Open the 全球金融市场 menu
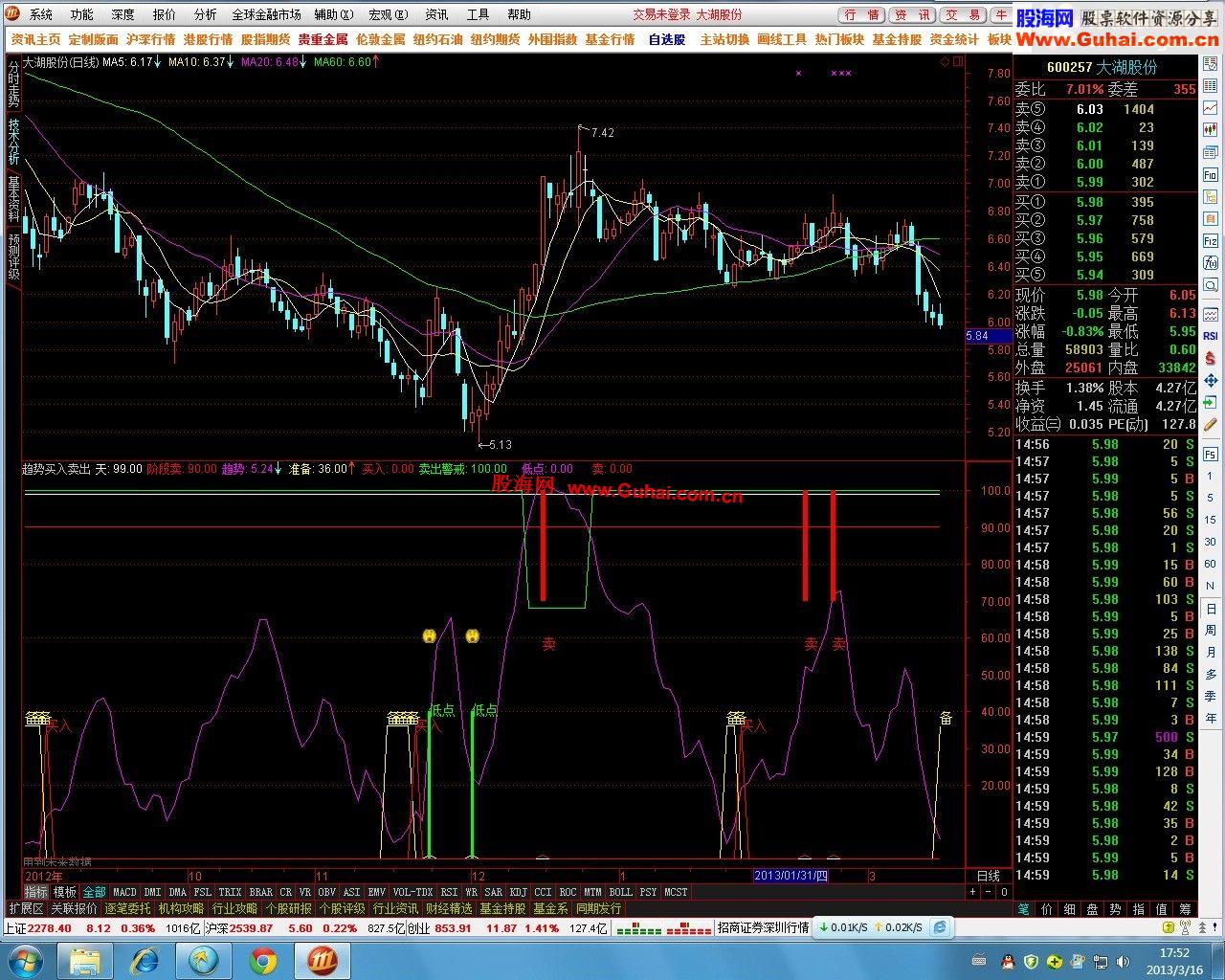Image resolution: width=1225 pixels, height=980 pixels. (266, 14)
